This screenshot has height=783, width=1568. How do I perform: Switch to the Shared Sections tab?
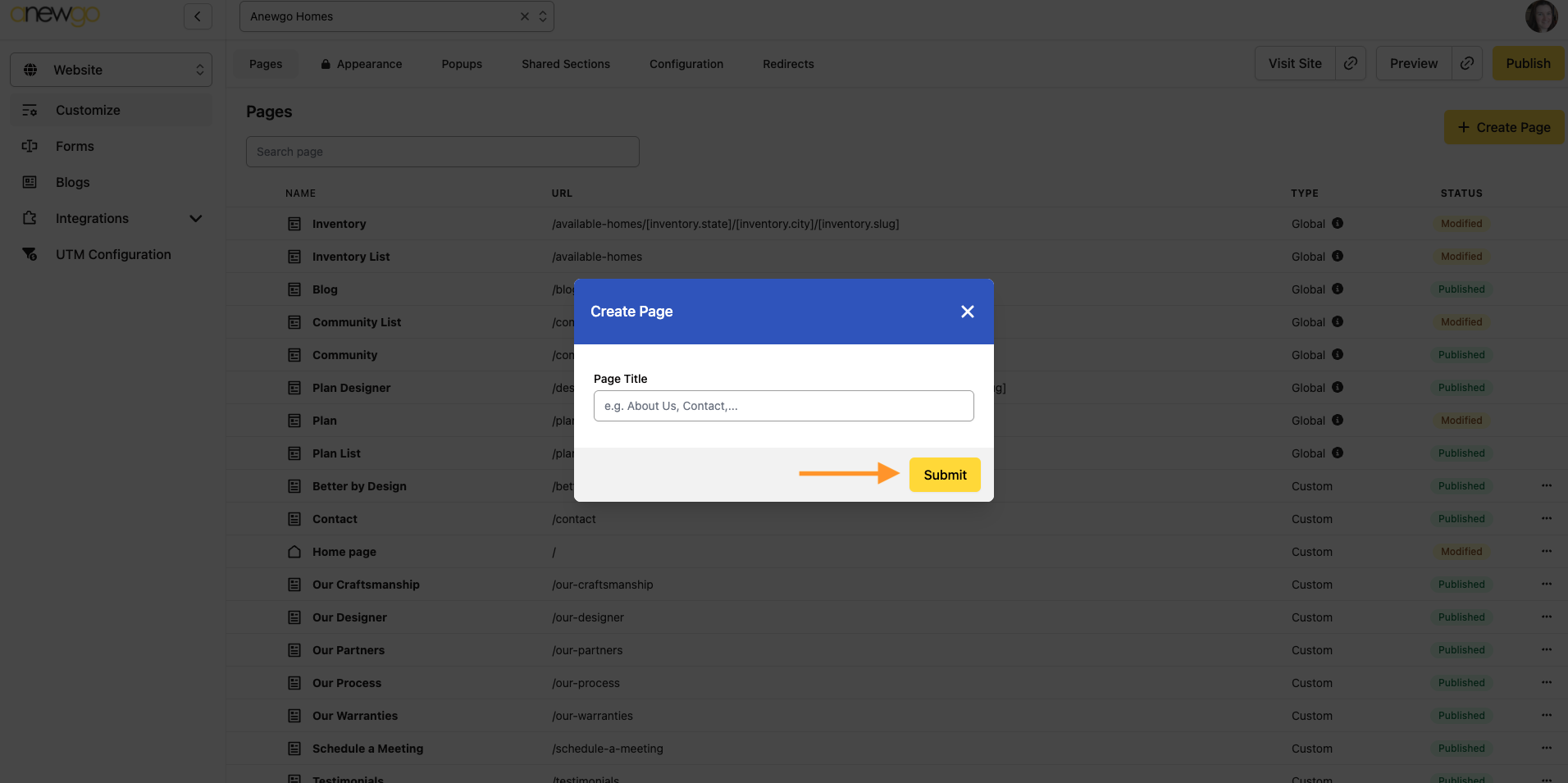coord(566,64)
